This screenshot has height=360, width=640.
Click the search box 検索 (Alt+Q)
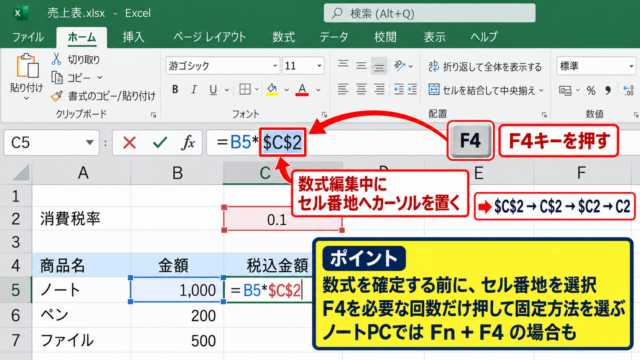(429, 13)
